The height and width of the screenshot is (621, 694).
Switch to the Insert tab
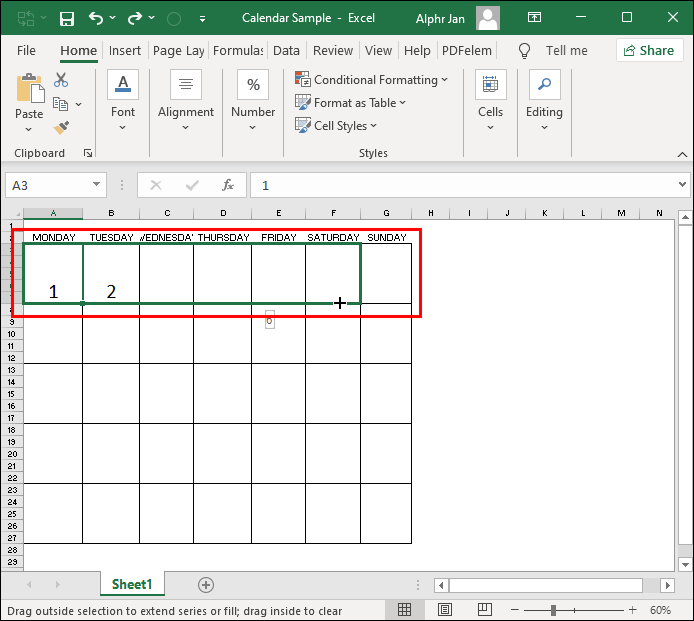124,50
